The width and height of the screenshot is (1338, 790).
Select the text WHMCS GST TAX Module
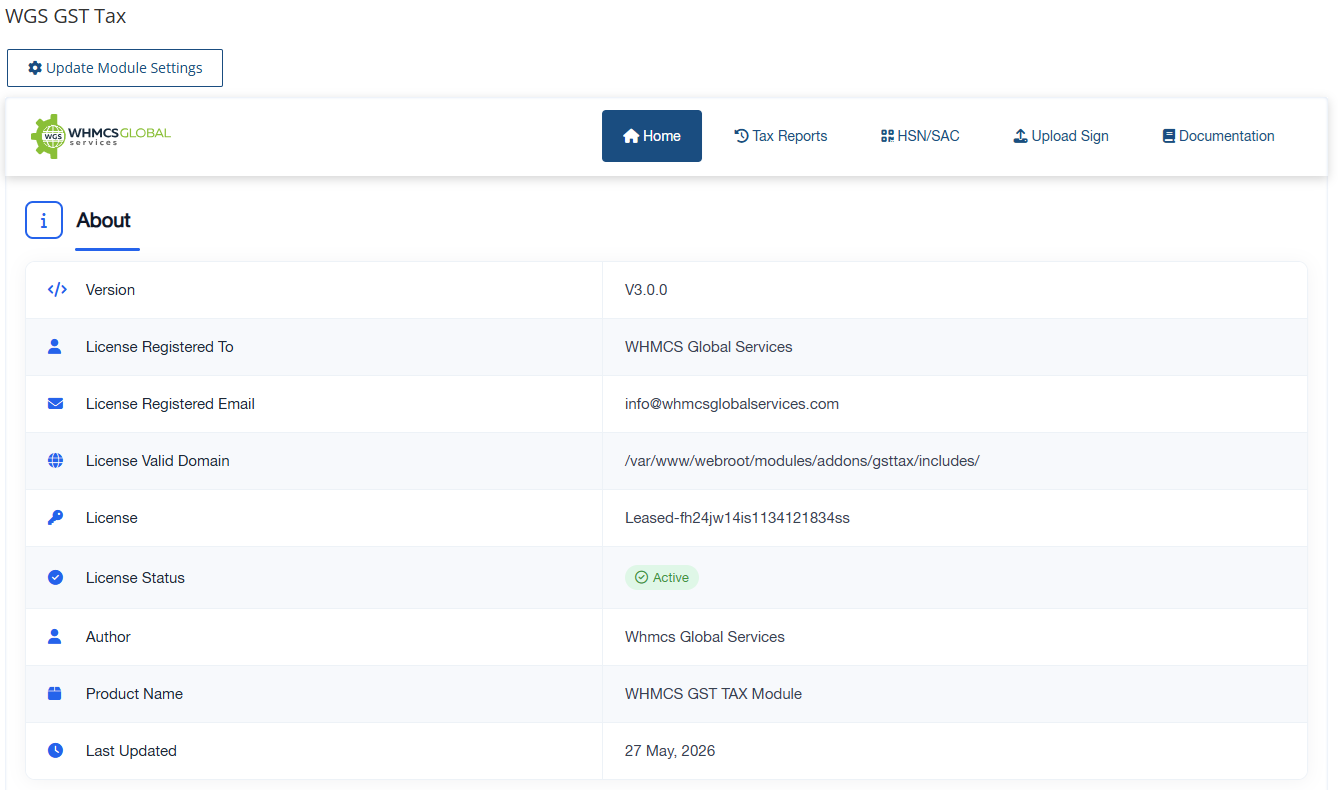coord(713,694)
